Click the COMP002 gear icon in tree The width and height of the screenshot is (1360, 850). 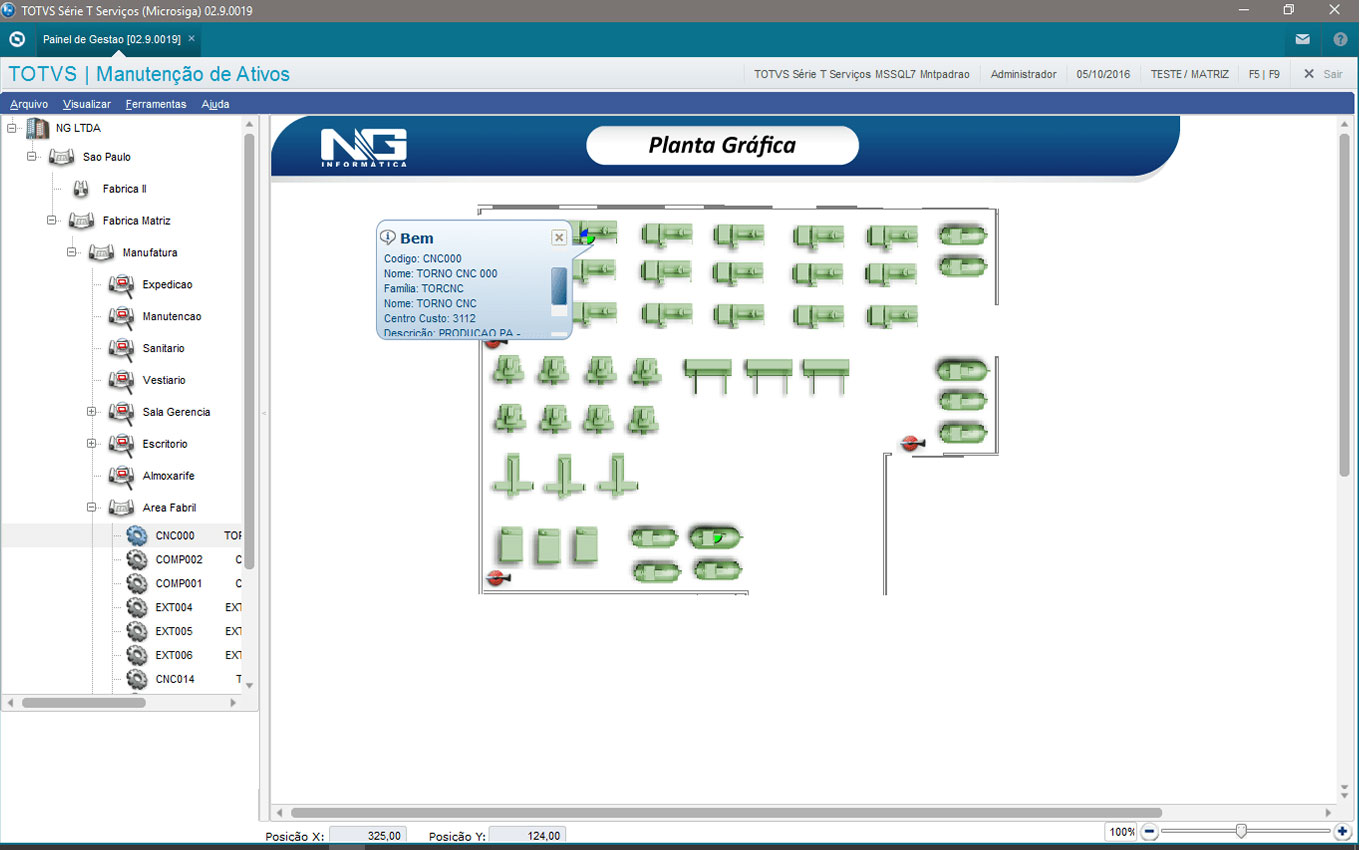(137, 560)
